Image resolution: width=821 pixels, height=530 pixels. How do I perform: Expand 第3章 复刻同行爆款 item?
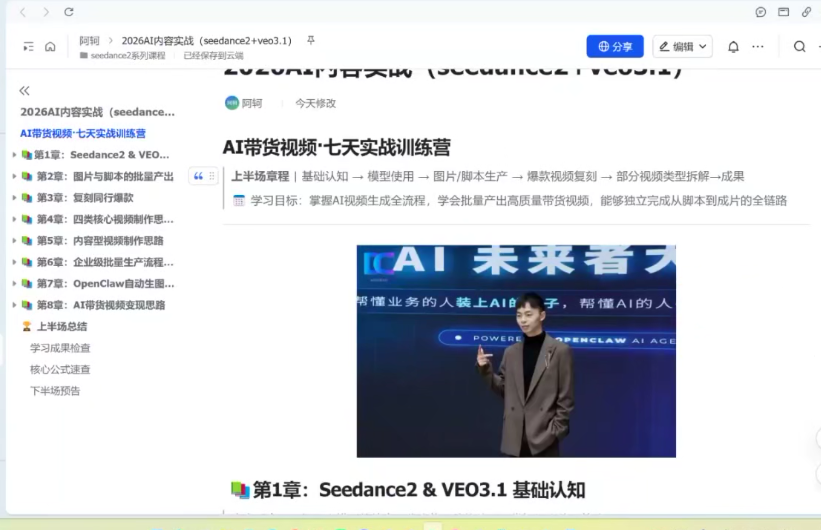[14, 197]
